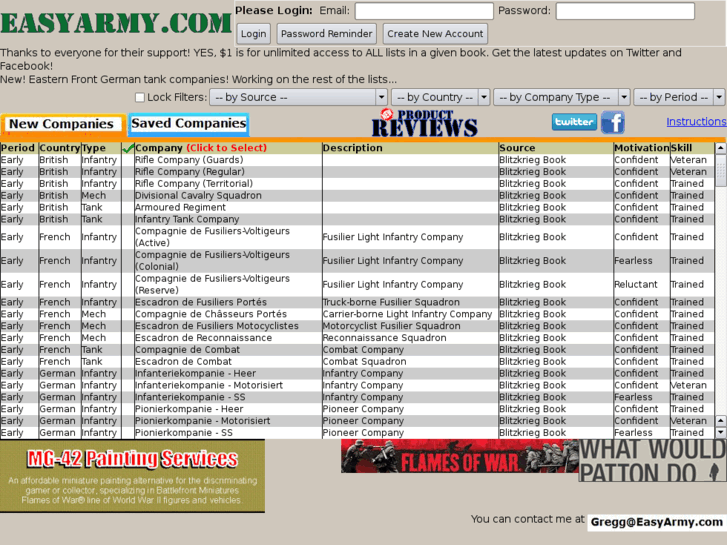Click the Password Reminder button
The width and height of the screenshot is (727, 545).
(326, 34)
